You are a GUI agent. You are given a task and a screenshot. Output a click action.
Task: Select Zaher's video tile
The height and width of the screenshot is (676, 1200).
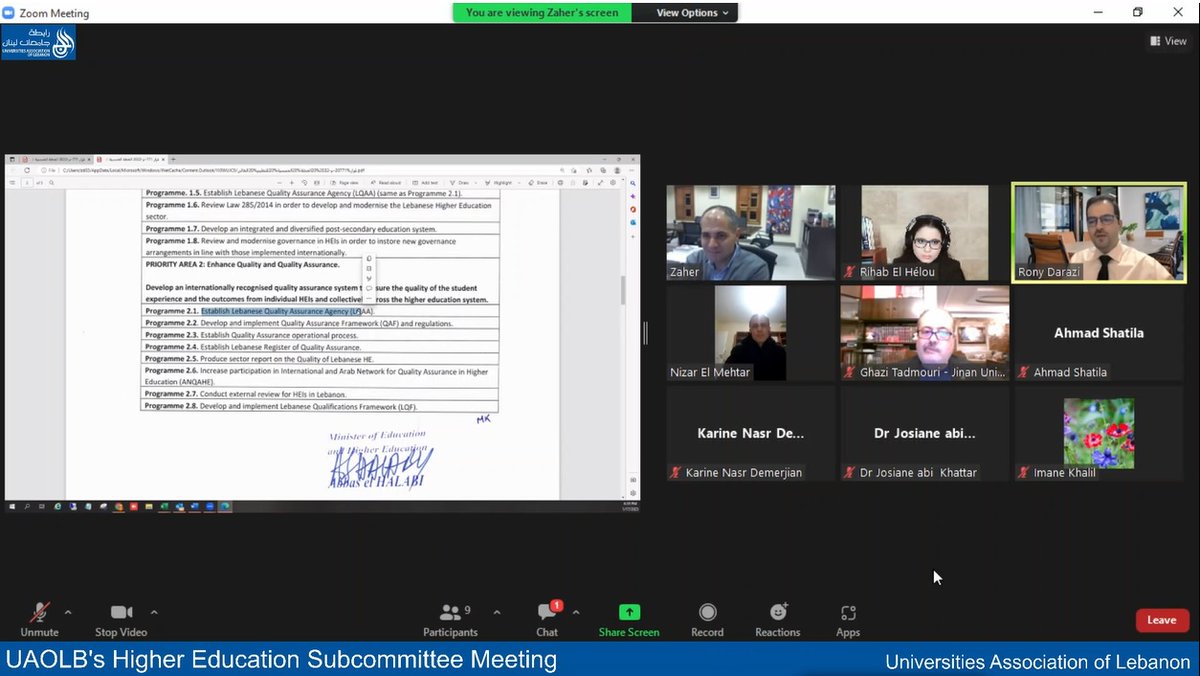point(751,232)
